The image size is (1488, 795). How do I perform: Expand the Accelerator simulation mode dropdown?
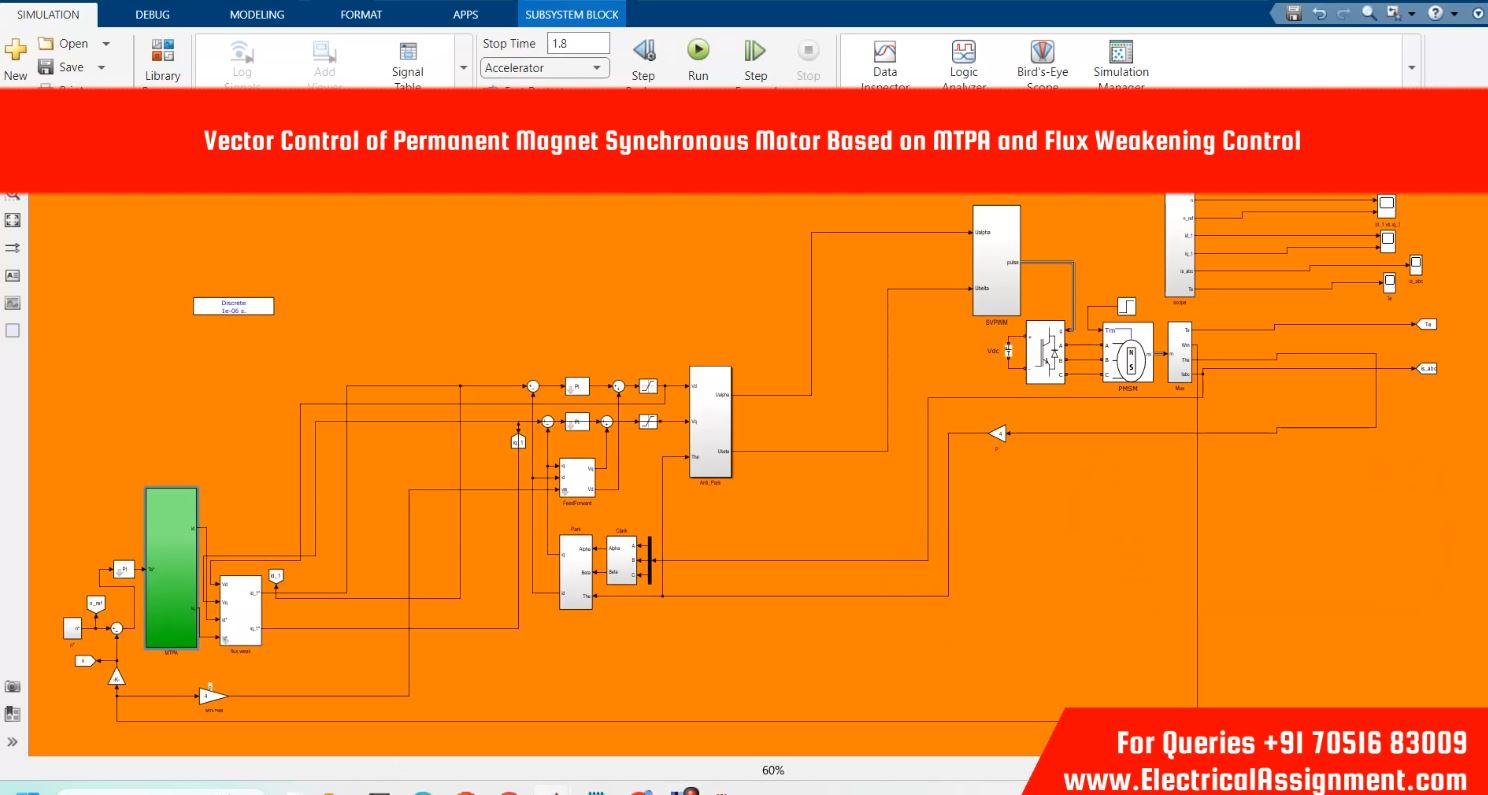[x=598, y=68]
